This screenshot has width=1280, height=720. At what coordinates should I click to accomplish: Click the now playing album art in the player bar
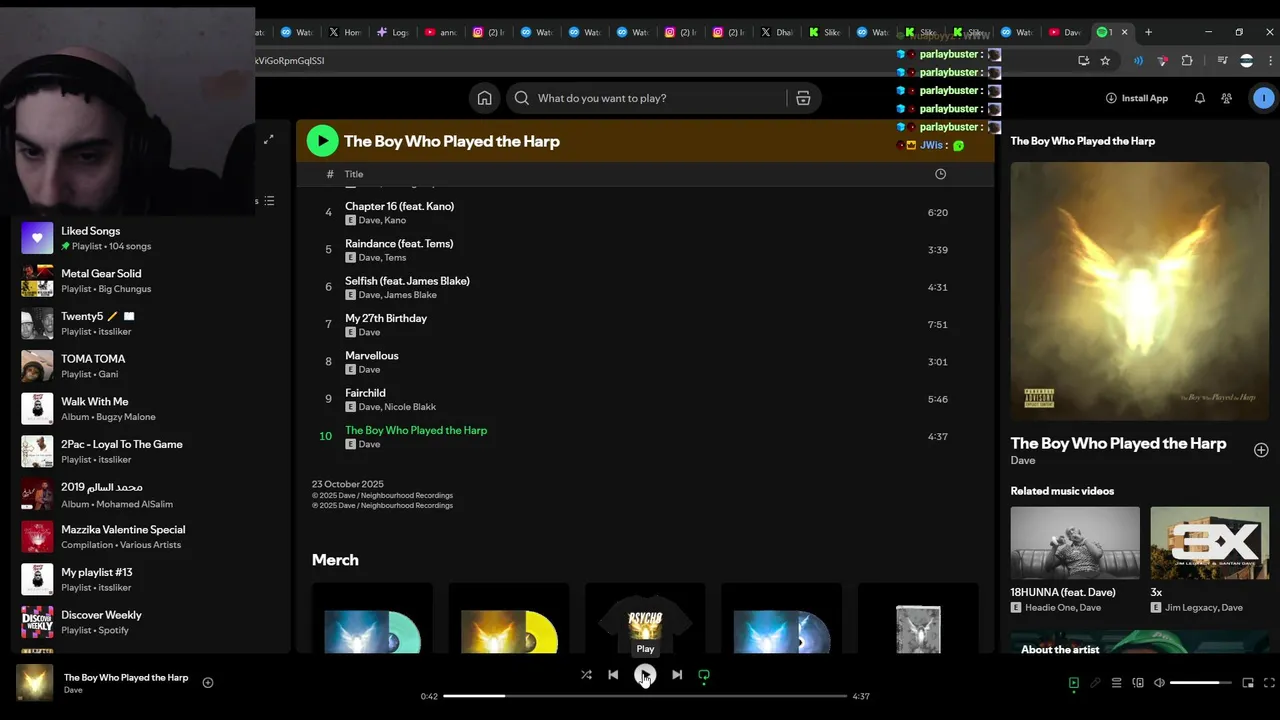[35, 683]
